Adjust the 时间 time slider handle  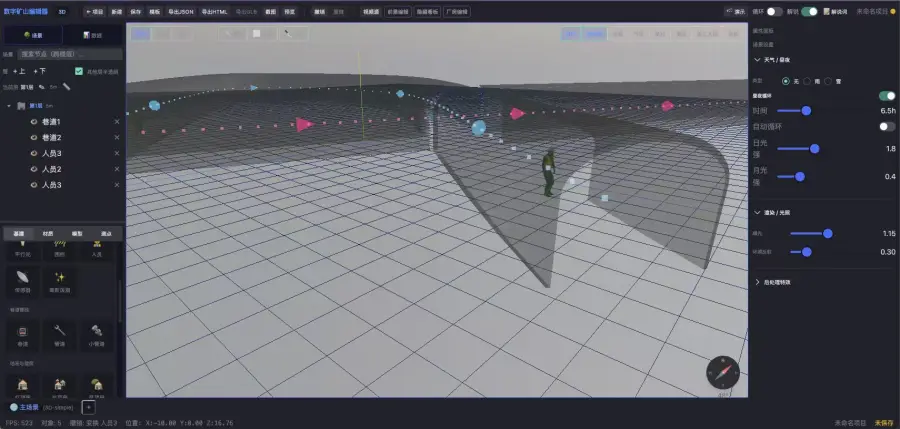point(806,110)
